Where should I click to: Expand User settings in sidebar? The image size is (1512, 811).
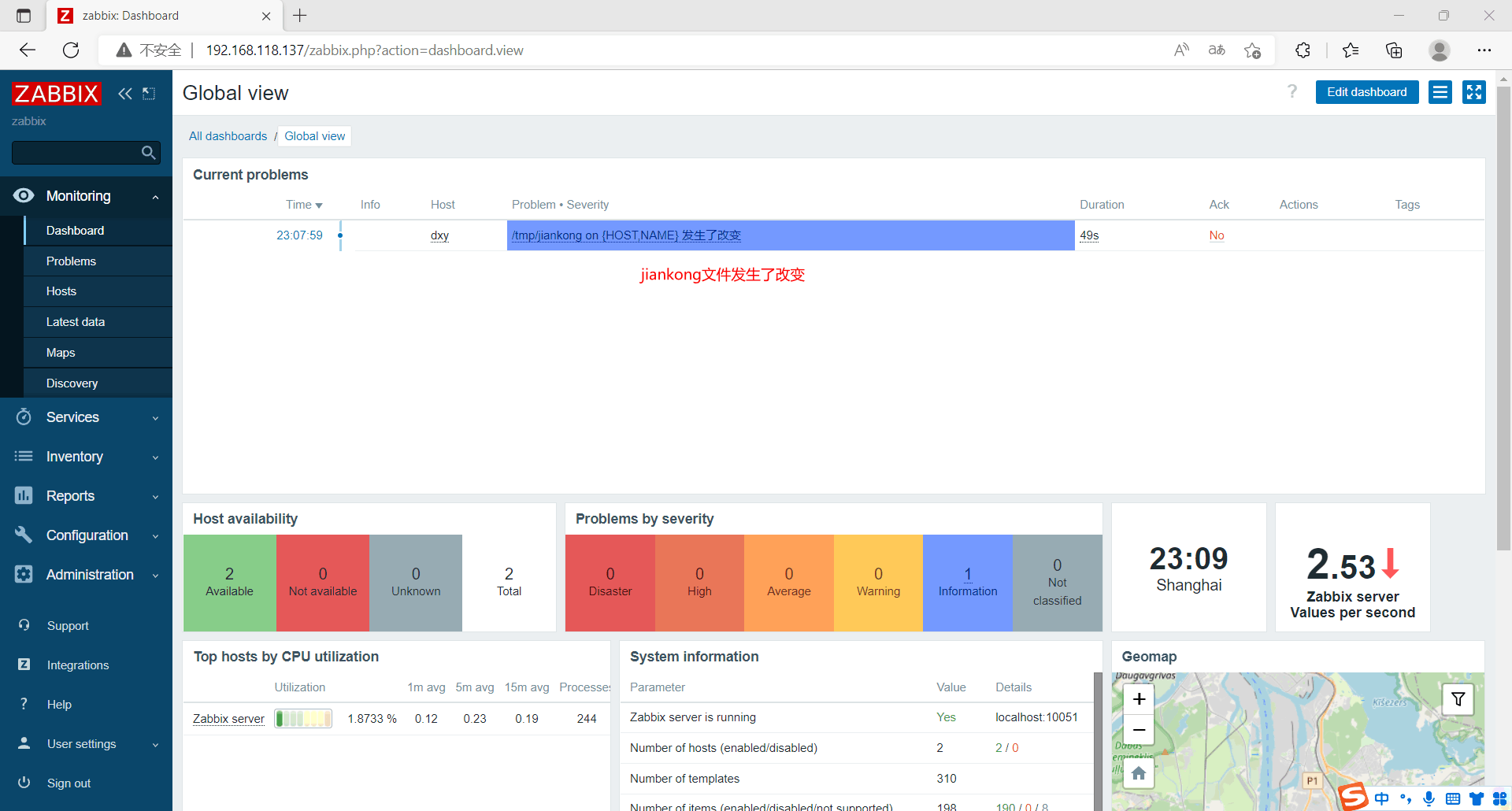[86, 744]
